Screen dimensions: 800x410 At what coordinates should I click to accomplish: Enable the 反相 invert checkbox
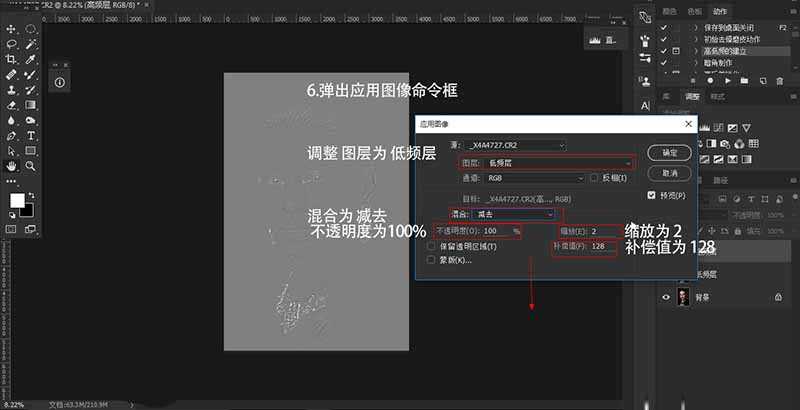pos(594,177)
